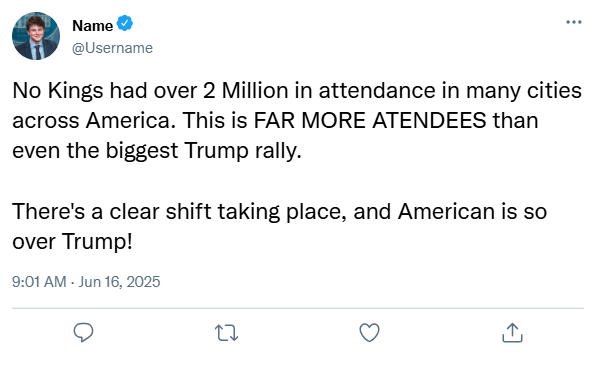The image size is (596, 369).
Task: Click the "FAR MORE ATENDEES" text
Action: coord(370,120)
